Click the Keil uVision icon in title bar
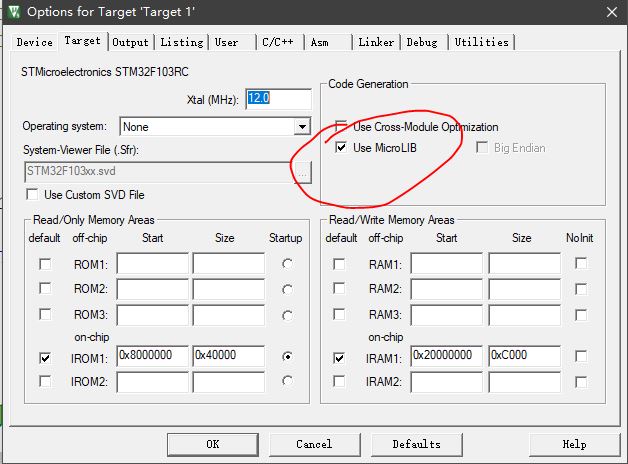 pyautogui.click(x=14, y=12)
